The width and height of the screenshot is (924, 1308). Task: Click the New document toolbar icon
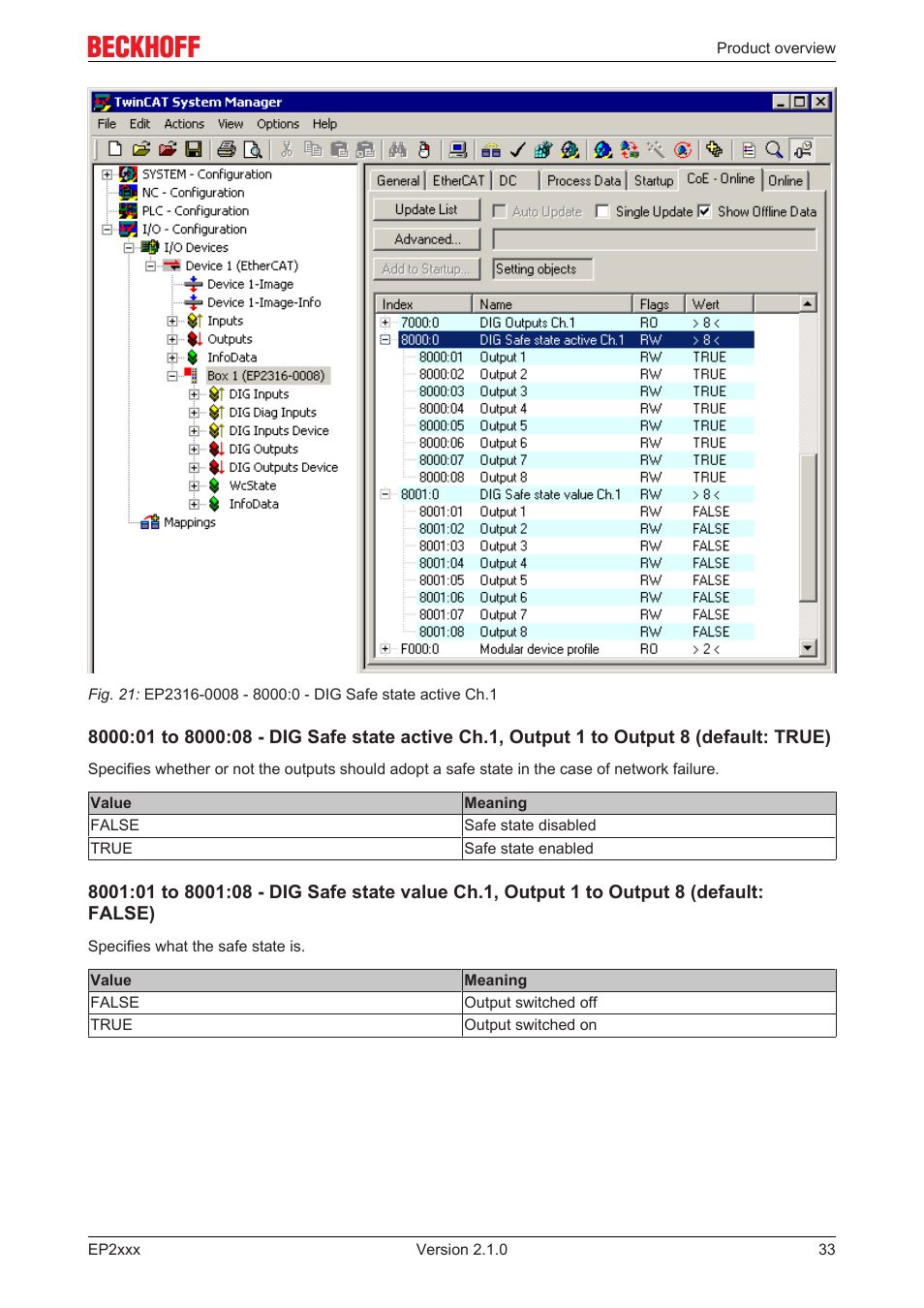pos(115,149)
